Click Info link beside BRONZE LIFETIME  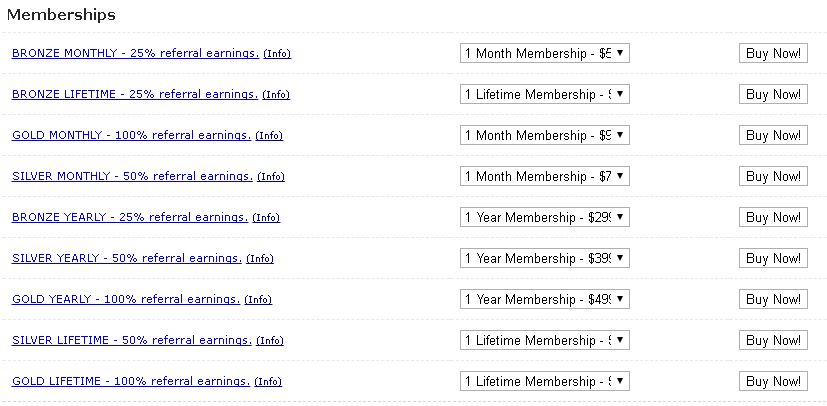(x=276, y=95)
